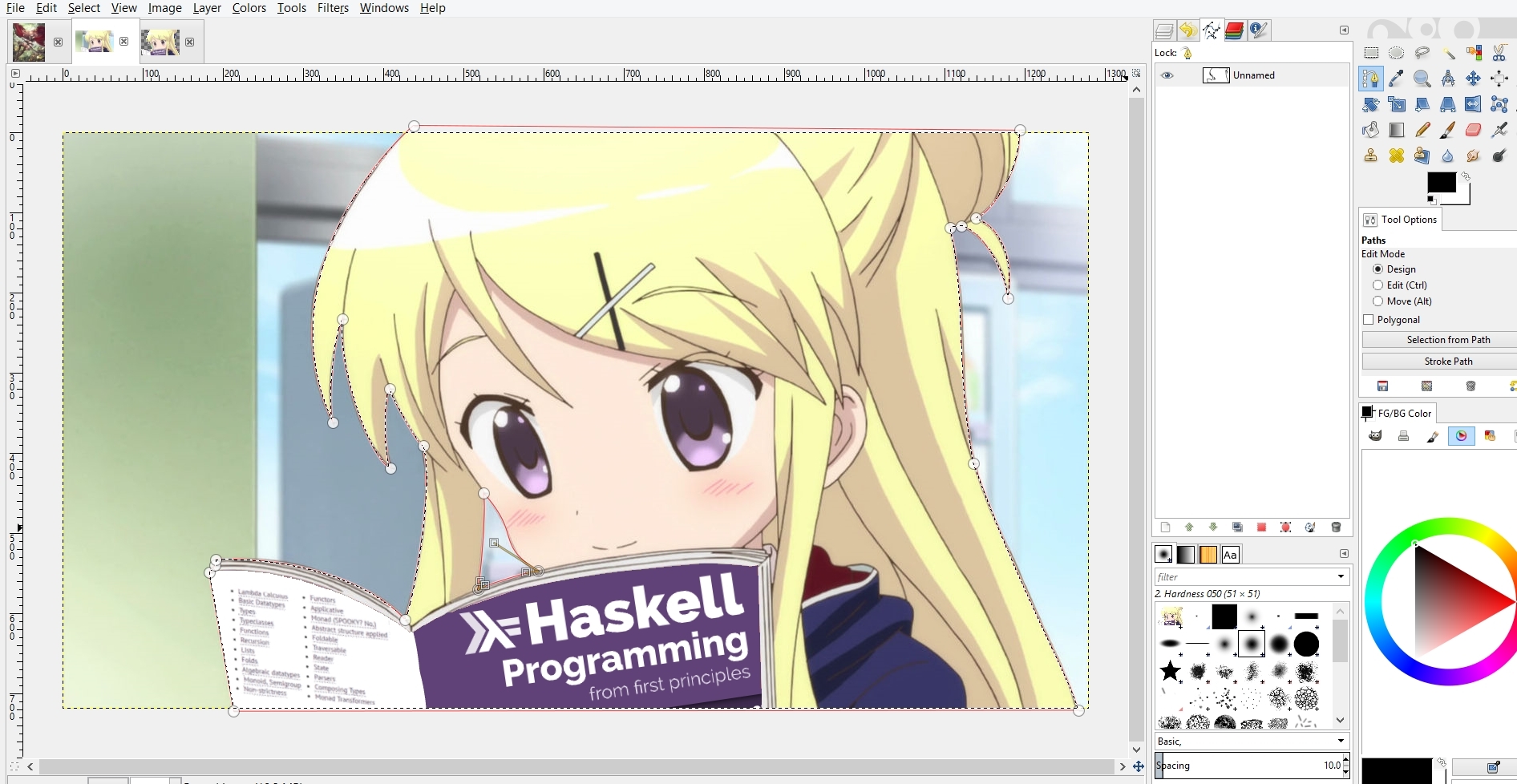The width and height of the screenshot is (1517, 784).
Task: Select the Fuzzy Select (magic wand) tool
Action: (1450, 53)
